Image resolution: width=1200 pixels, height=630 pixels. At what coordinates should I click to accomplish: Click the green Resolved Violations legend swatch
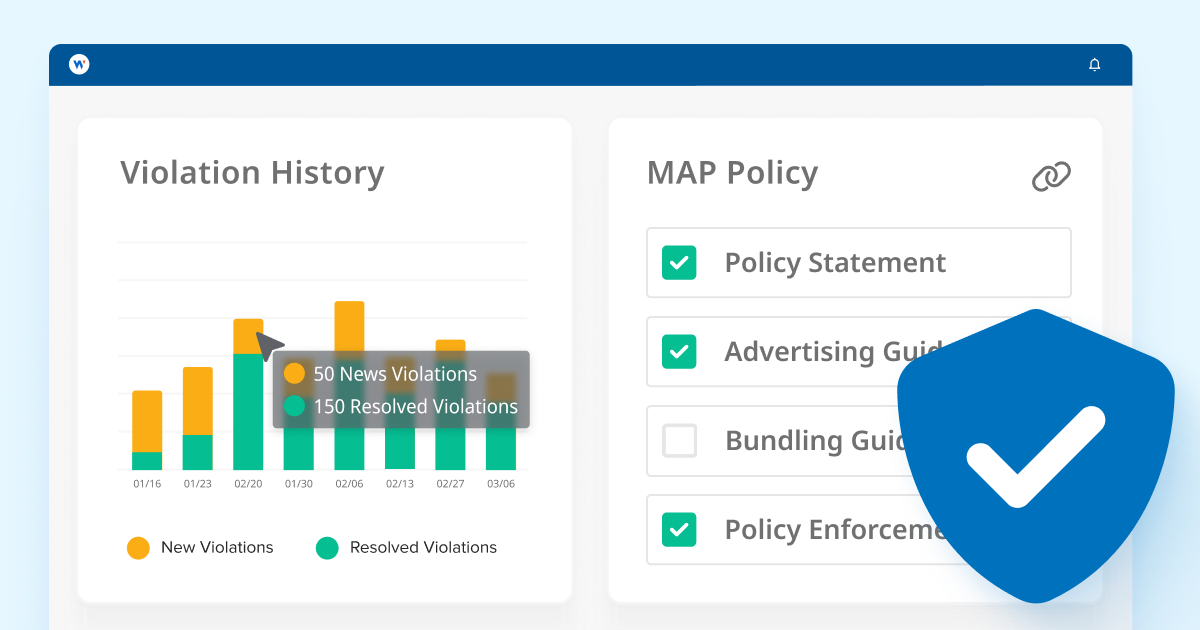[327, 548]
